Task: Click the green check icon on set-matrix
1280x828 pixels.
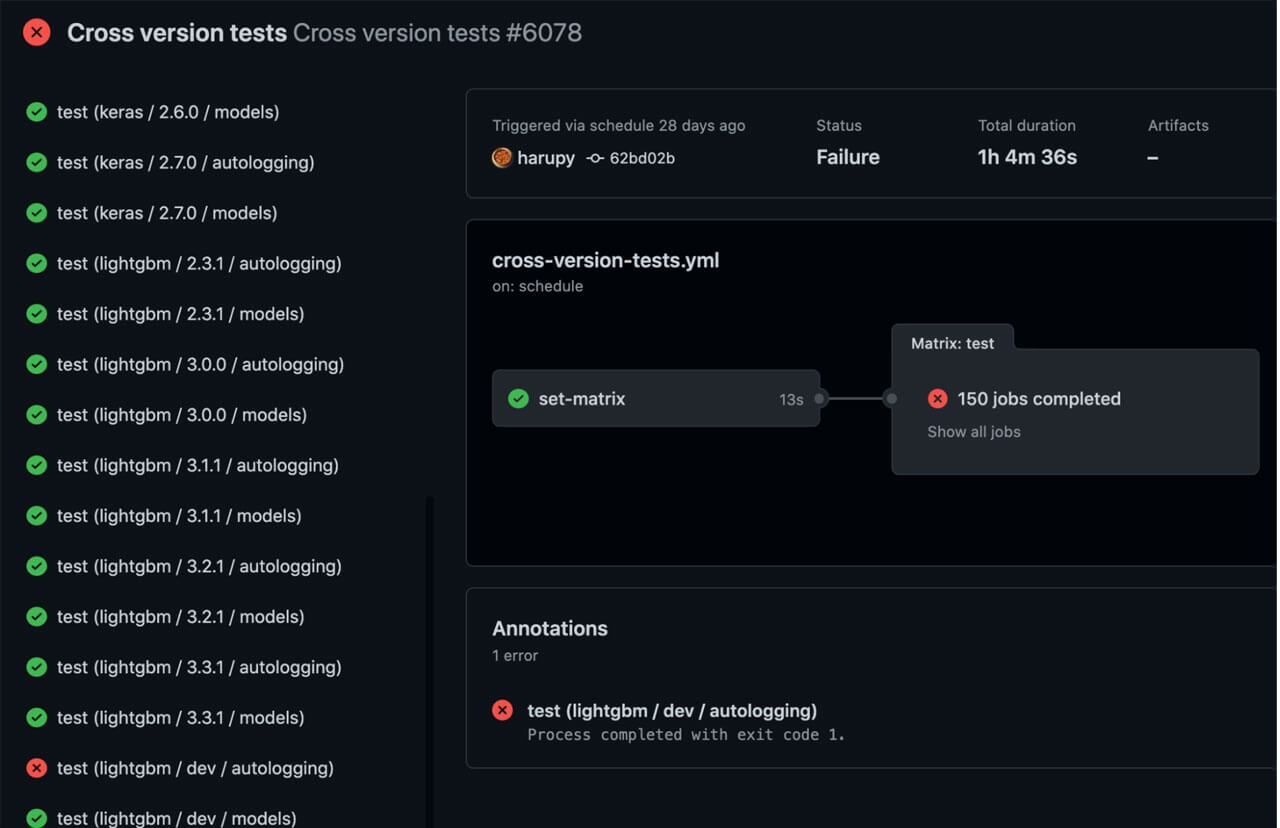Action: coord(518,399)
